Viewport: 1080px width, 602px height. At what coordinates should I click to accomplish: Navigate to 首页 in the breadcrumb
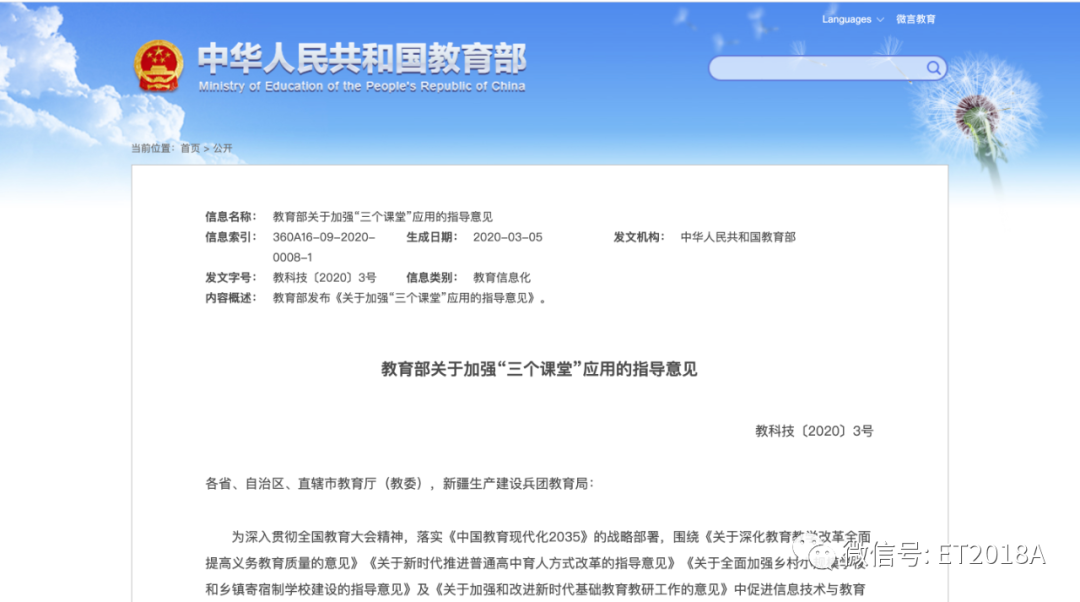tap(189, 147)
